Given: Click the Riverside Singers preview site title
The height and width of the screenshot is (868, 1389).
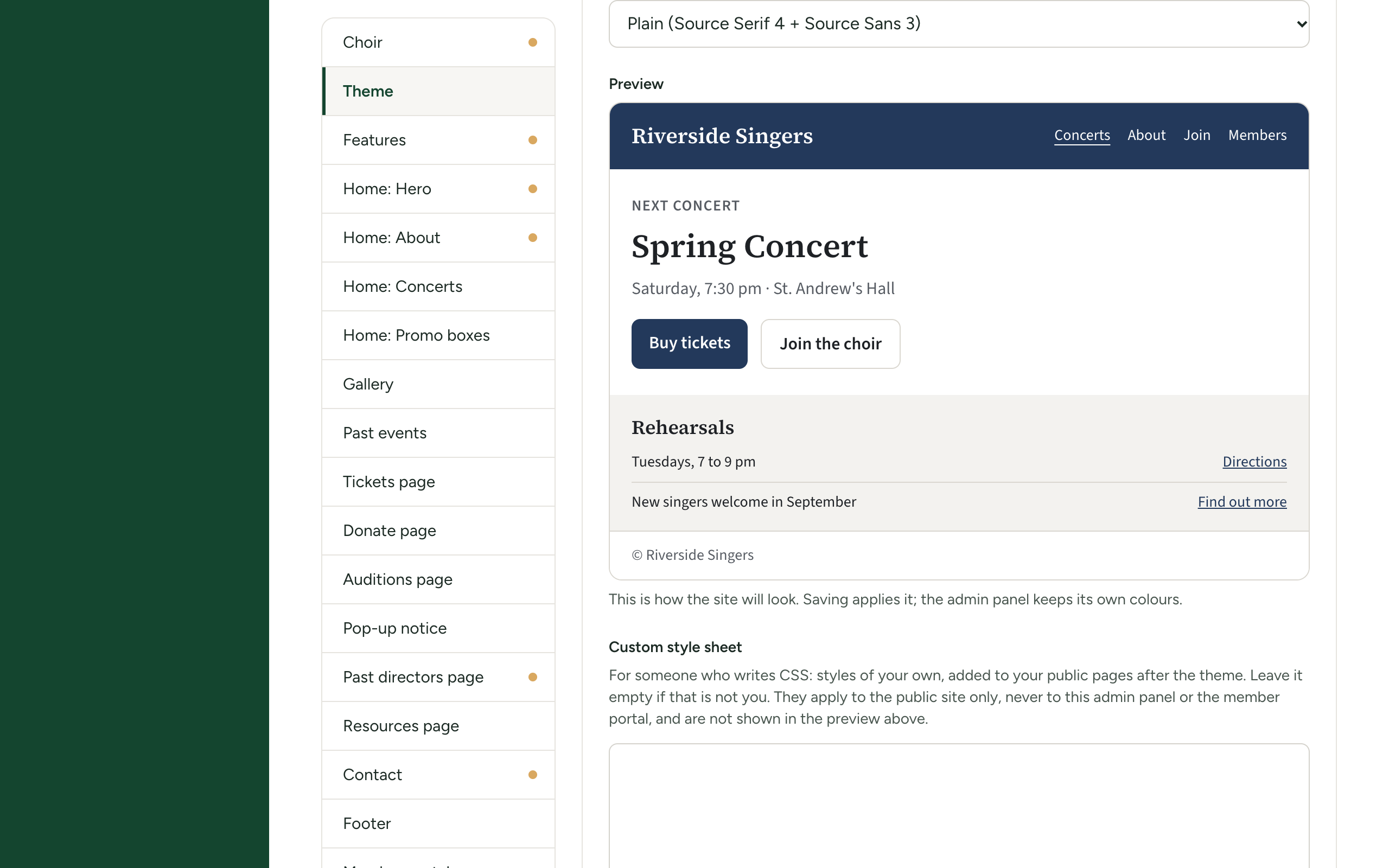Looking at the screenshot, I should tap(722, 136).
